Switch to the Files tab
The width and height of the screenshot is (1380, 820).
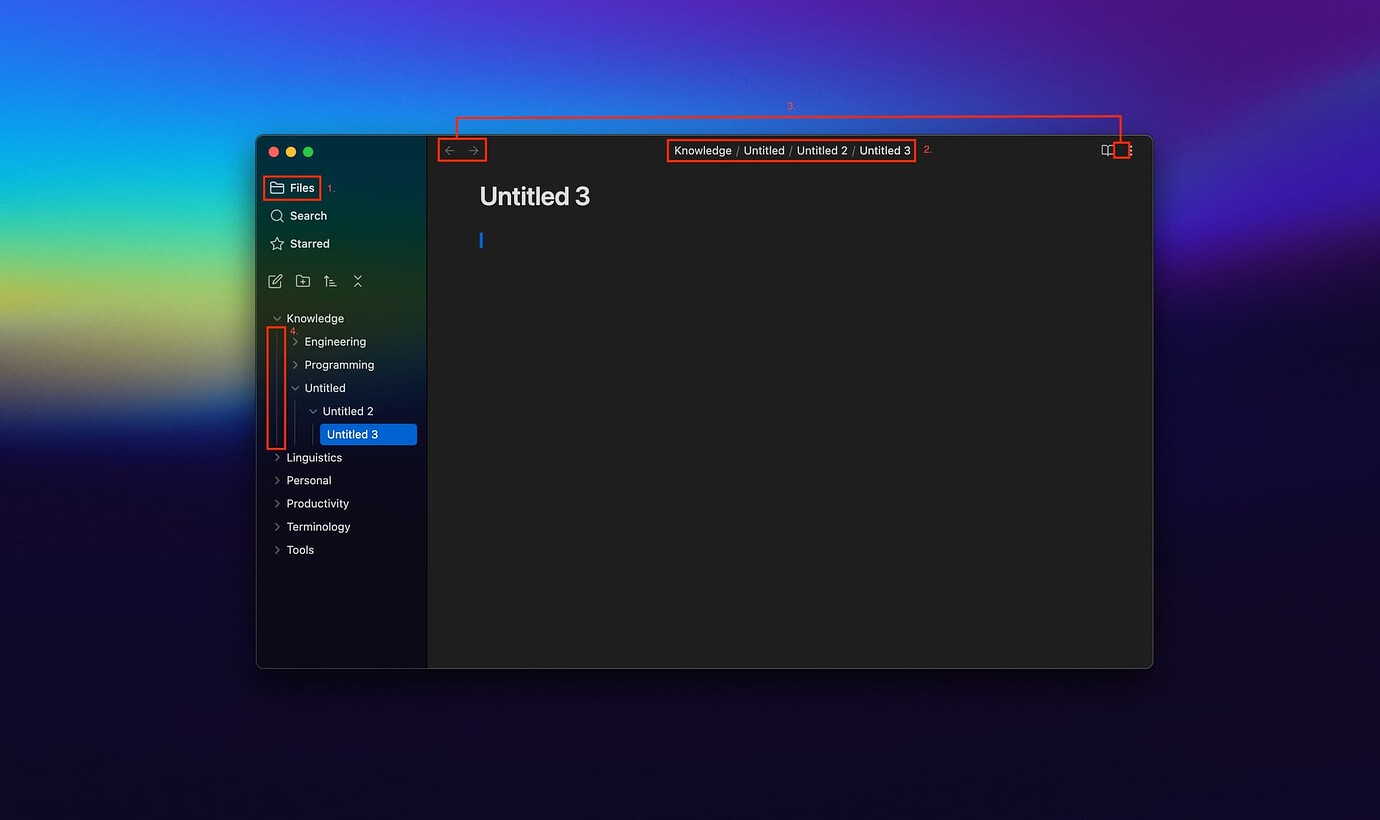(291, 187)
